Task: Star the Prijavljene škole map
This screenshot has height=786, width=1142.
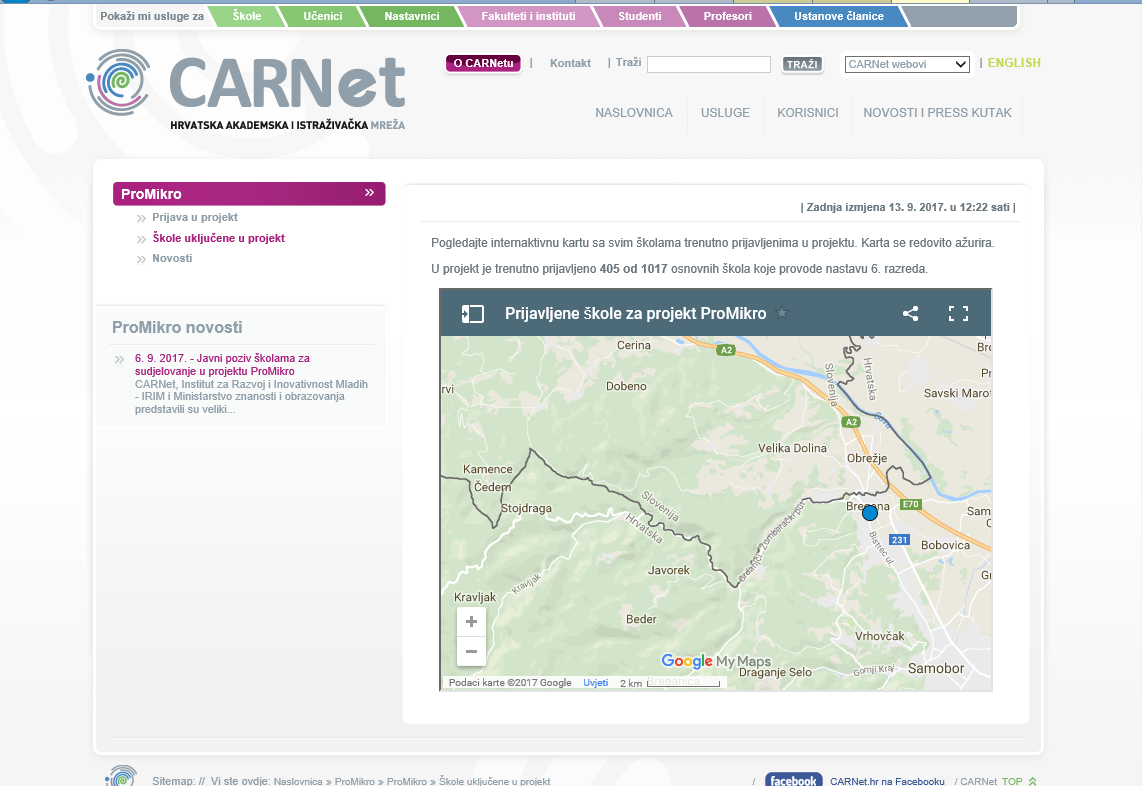Action: coord(782,313)
